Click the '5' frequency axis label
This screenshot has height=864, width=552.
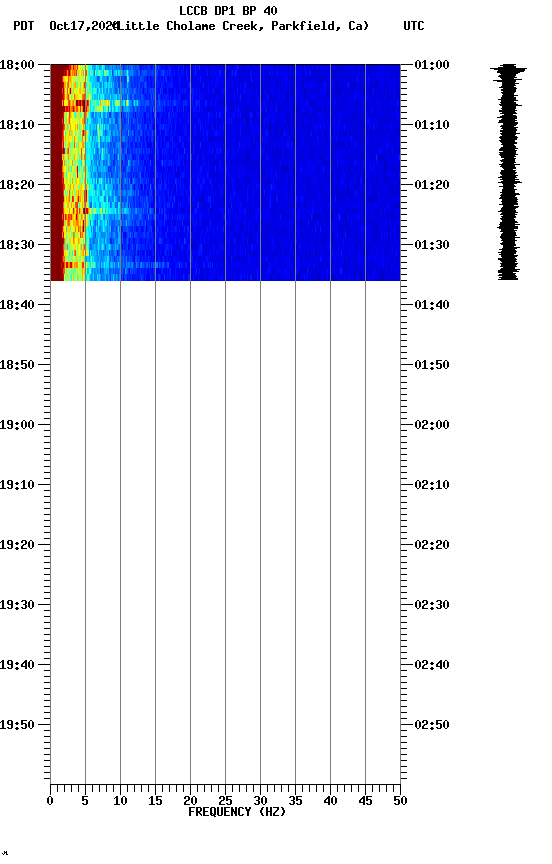[x=85, y=801]
